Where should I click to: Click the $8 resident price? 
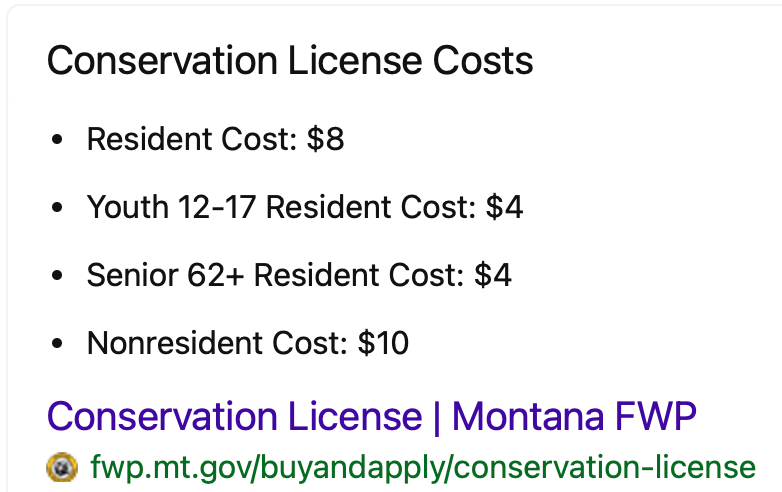click(x=326, y=139)
